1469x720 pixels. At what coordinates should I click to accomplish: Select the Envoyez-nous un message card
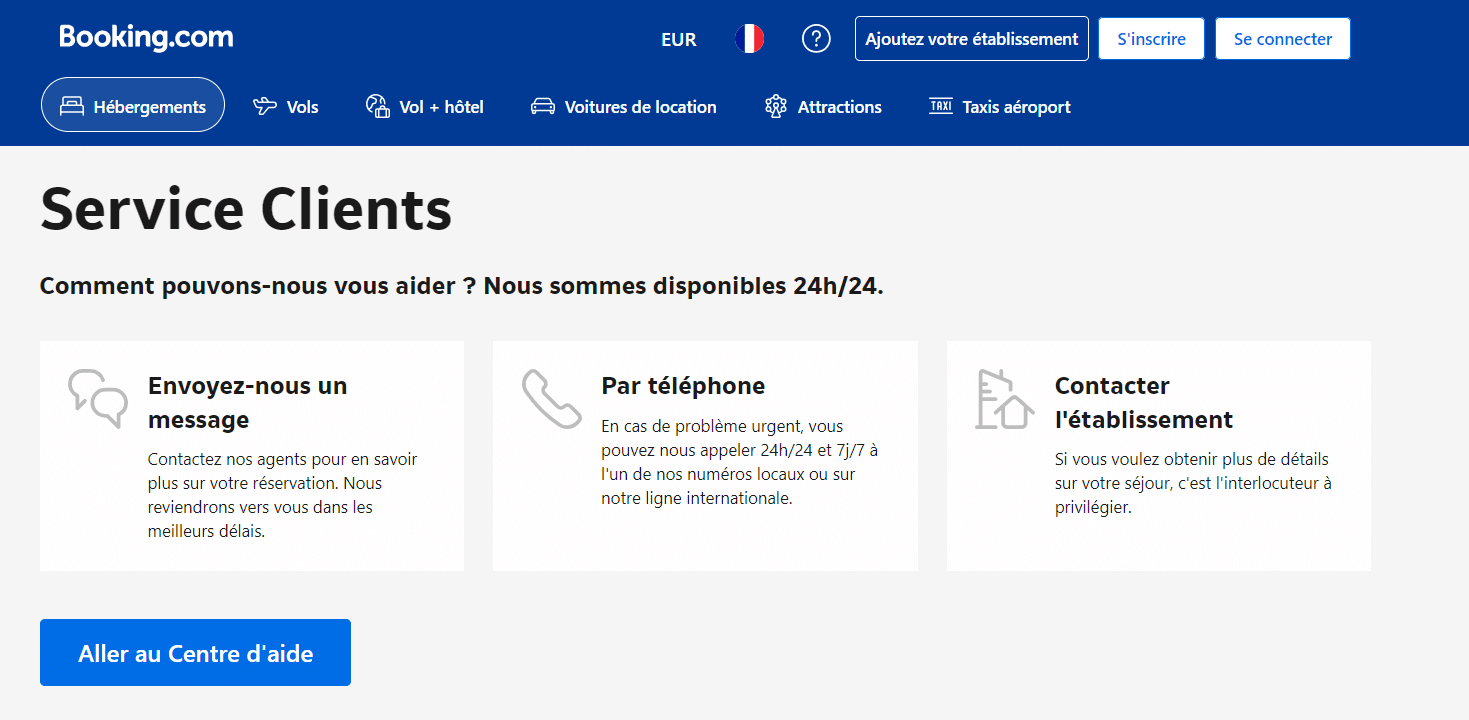pyautogui.click(x=251, y=455)
